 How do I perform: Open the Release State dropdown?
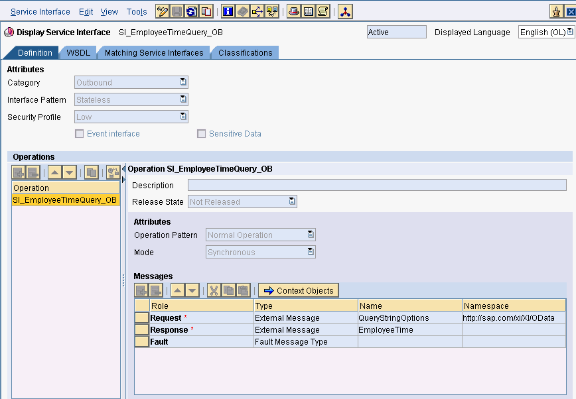click(x=292, y=201)
